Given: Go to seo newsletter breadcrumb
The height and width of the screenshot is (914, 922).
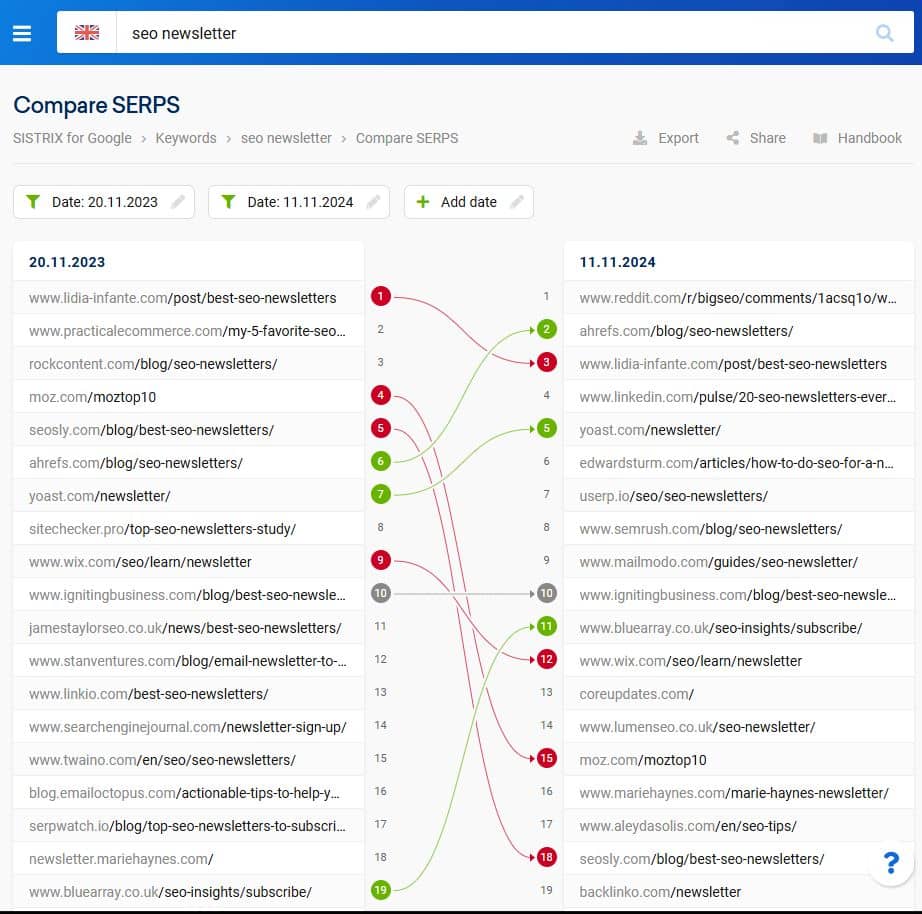Looking at the screenshot, I should coord(286,138).
